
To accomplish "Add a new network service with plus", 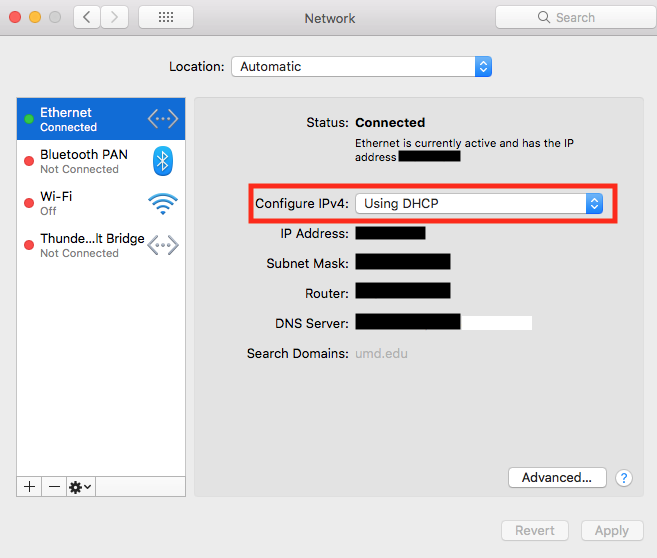I will click(x=30, y=486).
